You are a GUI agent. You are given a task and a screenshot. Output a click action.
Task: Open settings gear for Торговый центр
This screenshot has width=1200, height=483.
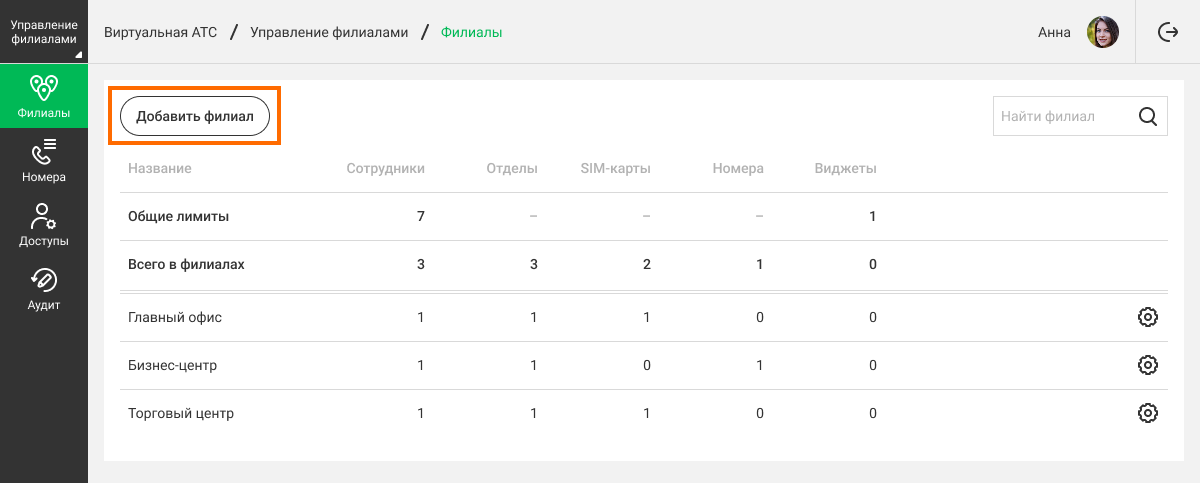coord(1148,413)
